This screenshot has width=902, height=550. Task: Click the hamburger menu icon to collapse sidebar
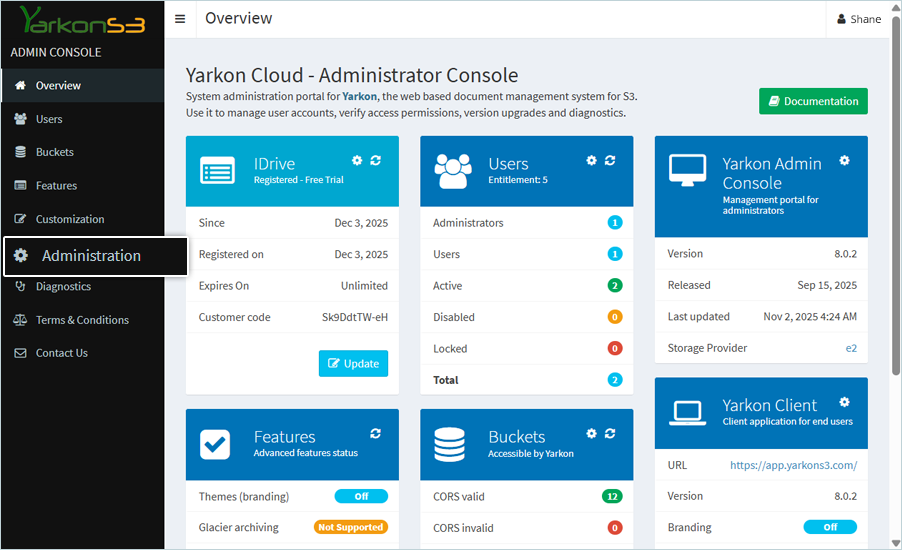179,18
